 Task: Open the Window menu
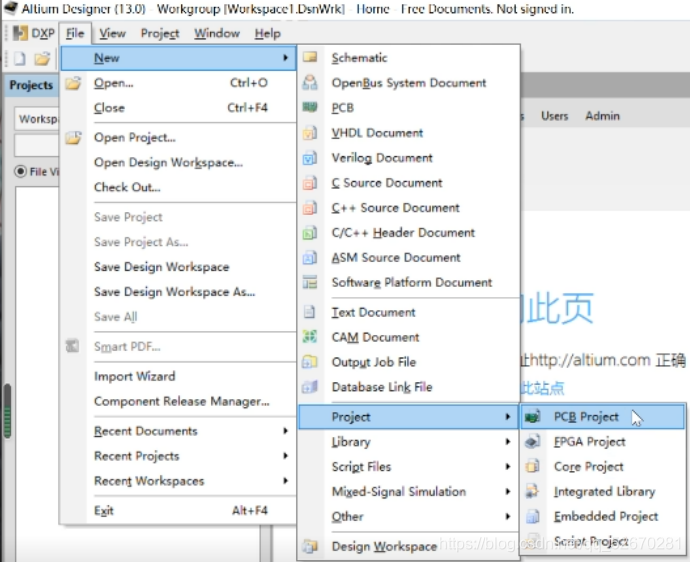point(217,33)
